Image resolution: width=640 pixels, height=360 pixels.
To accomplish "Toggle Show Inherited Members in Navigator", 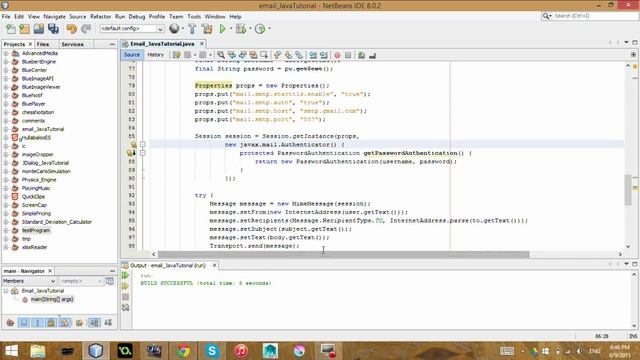I will (x=10, y=323).
